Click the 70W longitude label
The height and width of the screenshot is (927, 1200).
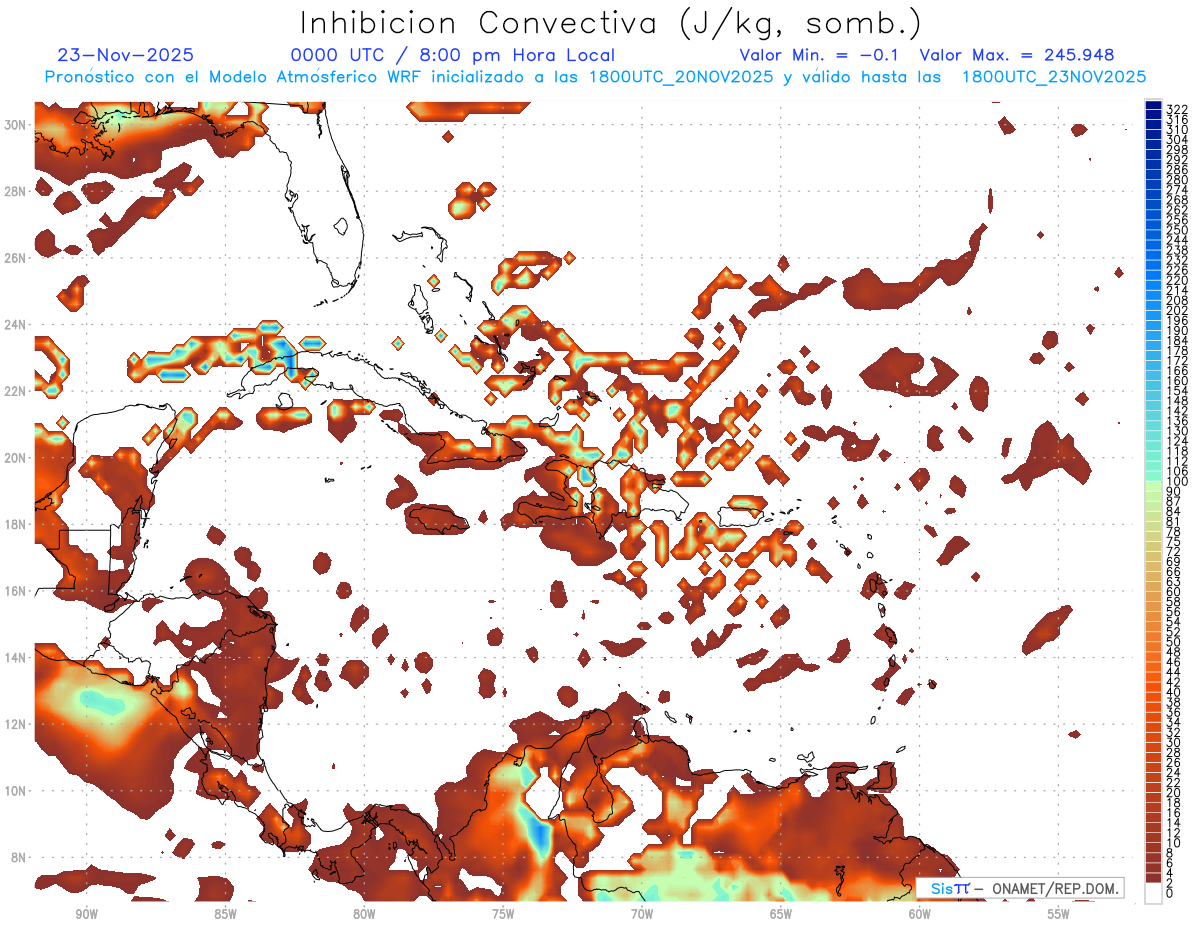click(x=642, y=914)
